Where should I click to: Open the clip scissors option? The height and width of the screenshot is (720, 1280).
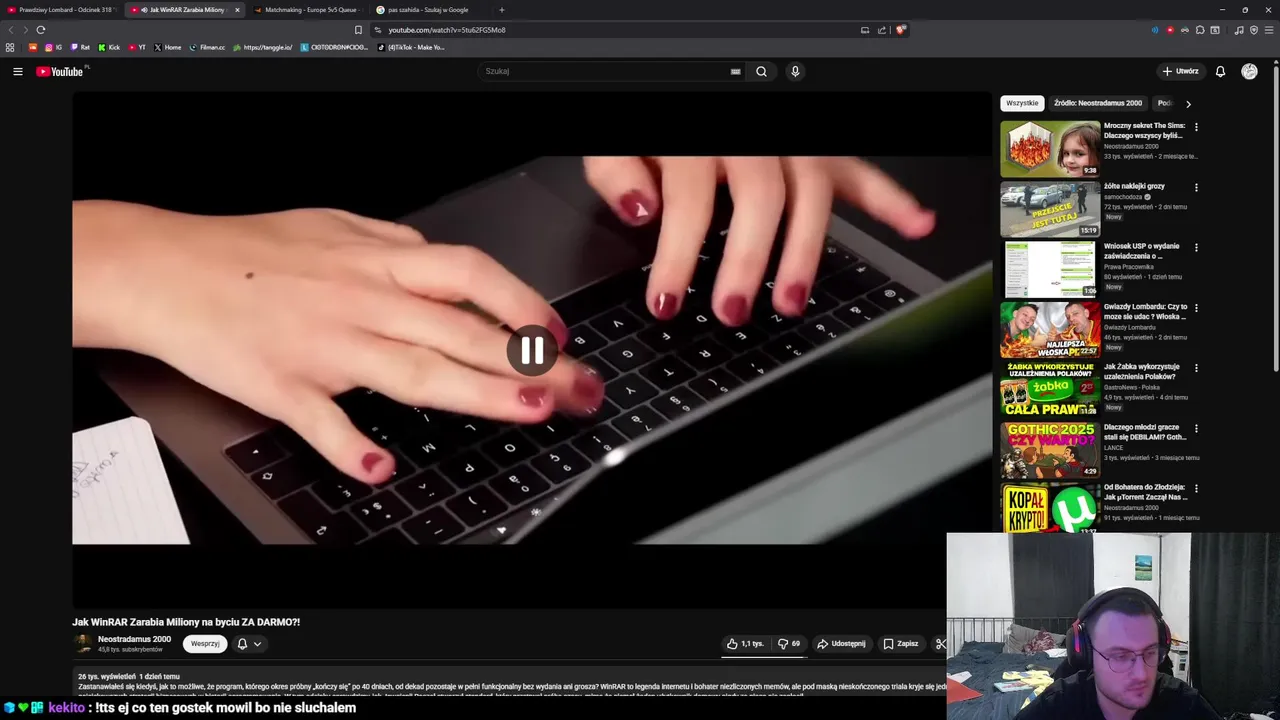(x=940, y=644)
